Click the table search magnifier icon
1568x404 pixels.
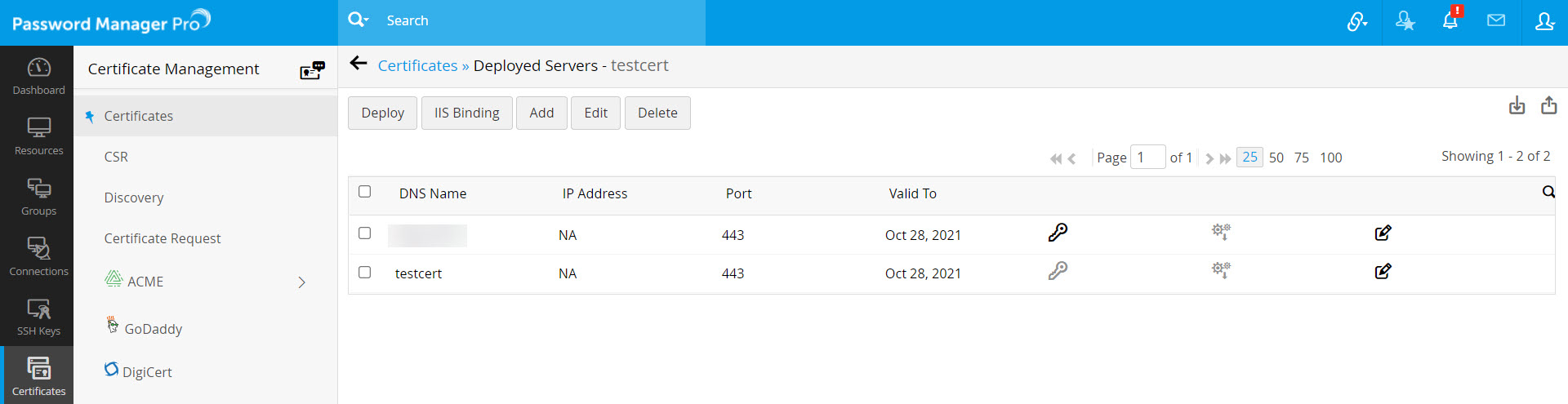pyautogui.click(x=1548, y=193)
